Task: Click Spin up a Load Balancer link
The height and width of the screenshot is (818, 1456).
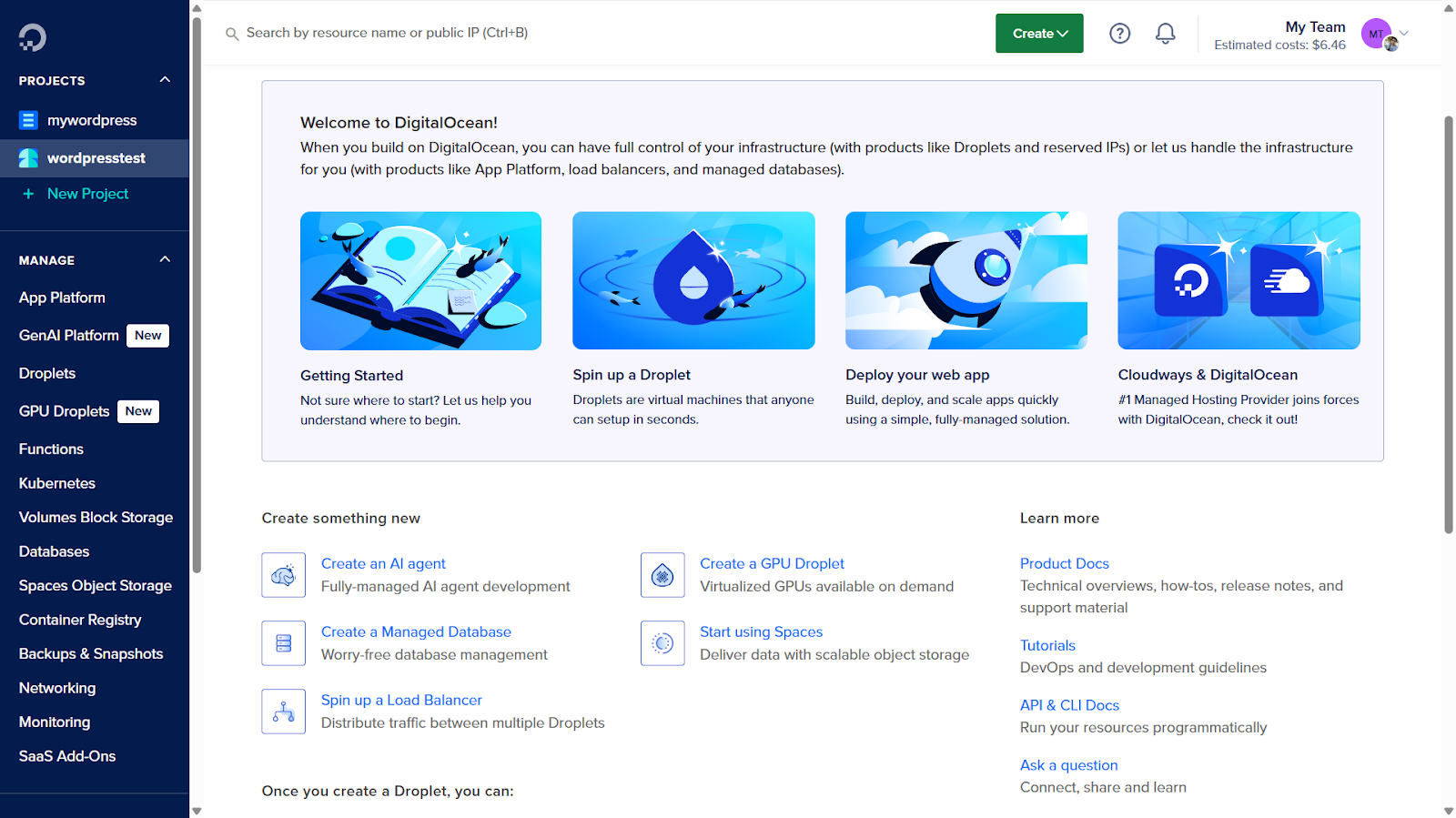Action: (401, 701)
